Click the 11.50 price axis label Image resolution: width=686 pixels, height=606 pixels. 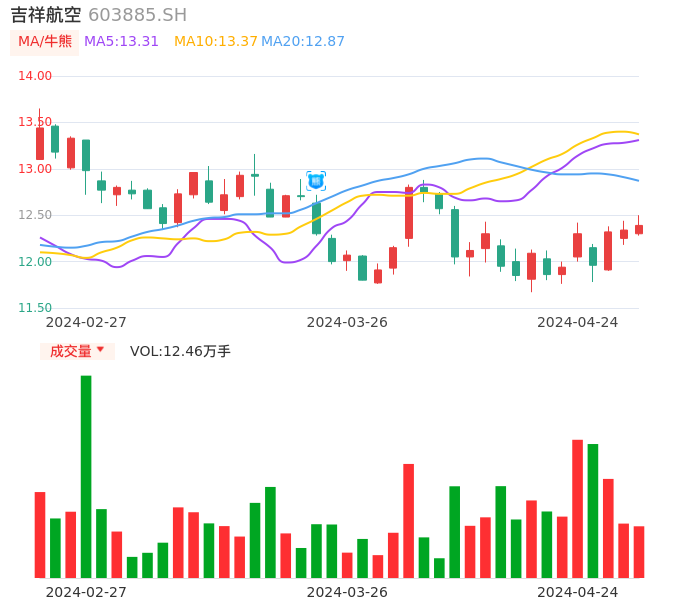(36, 308)
